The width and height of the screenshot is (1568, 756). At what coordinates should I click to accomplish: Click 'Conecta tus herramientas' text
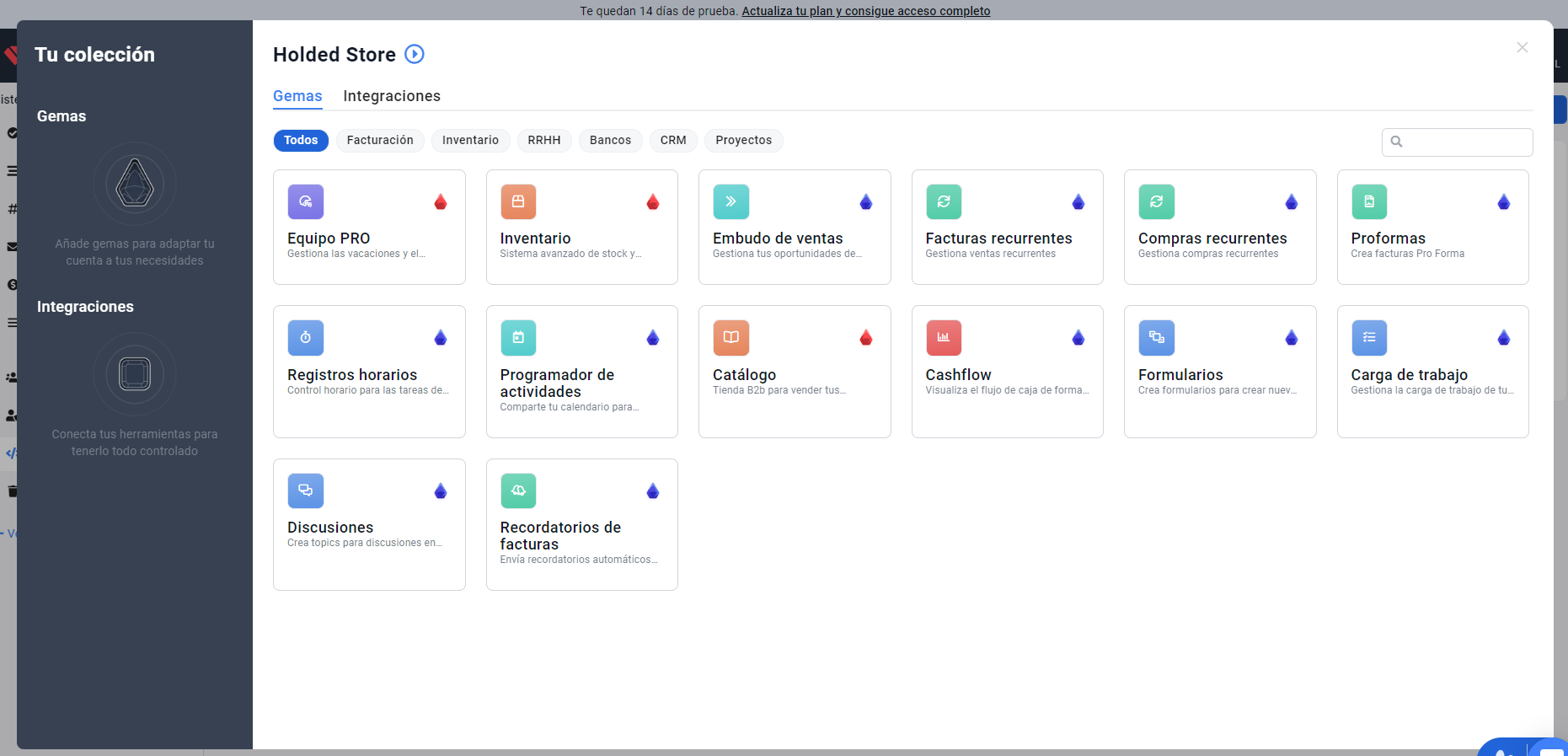pos(135,442)
